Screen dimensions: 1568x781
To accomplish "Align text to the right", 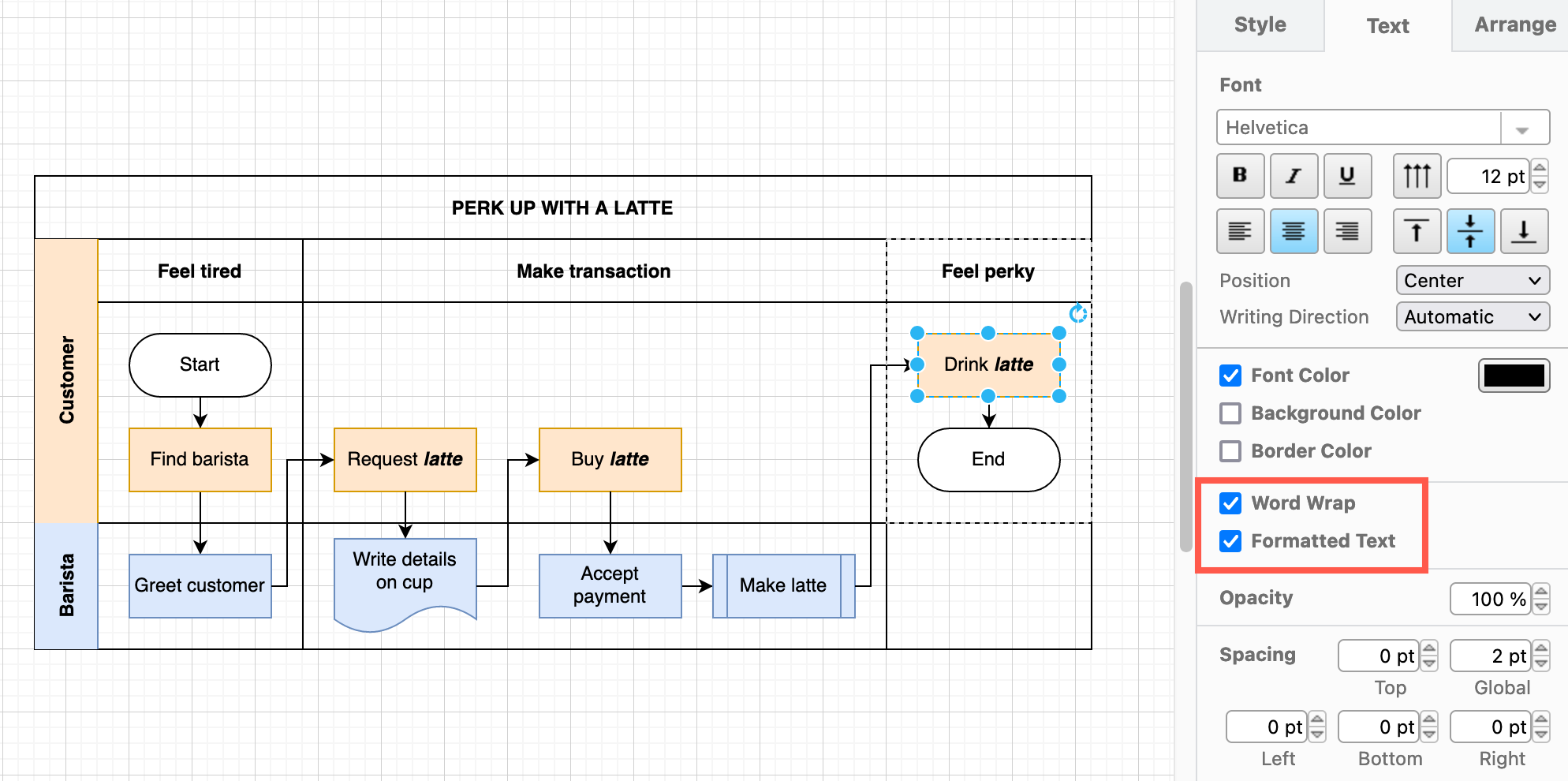I will (x=1347, y=231).
